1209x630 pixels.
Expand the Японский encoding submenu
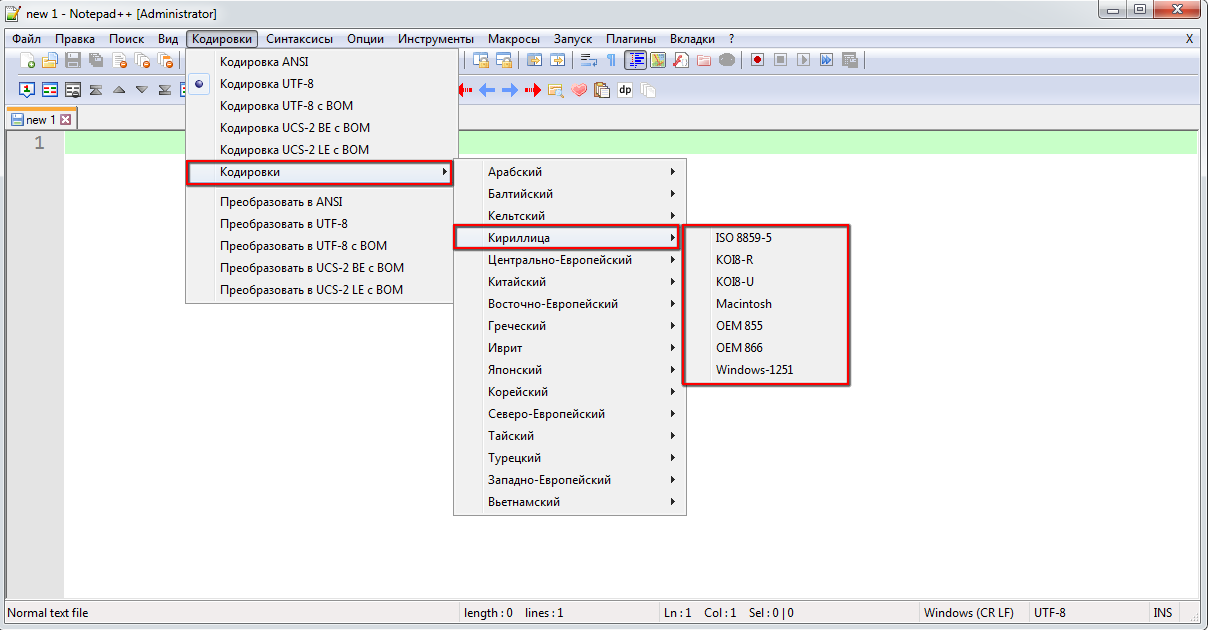tap(570, 370)
